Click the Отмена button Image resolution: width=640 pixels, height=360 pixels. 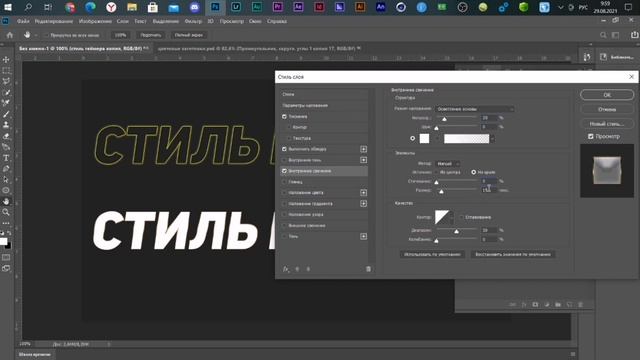pos(607,109)
